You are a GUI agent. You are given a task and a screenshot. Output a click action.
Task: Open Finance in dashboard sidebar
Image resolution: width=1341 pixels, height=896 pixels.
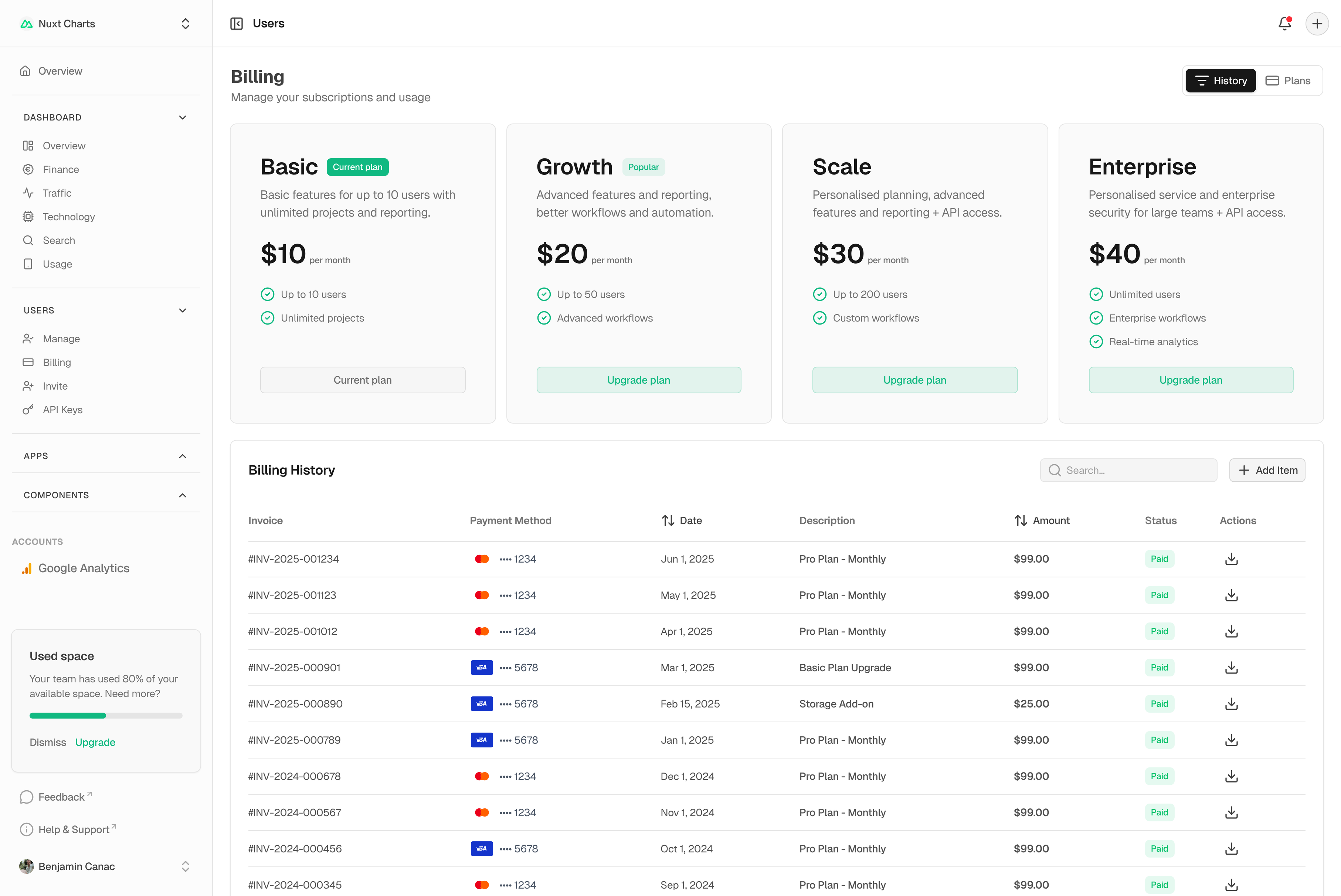[61, 170]
